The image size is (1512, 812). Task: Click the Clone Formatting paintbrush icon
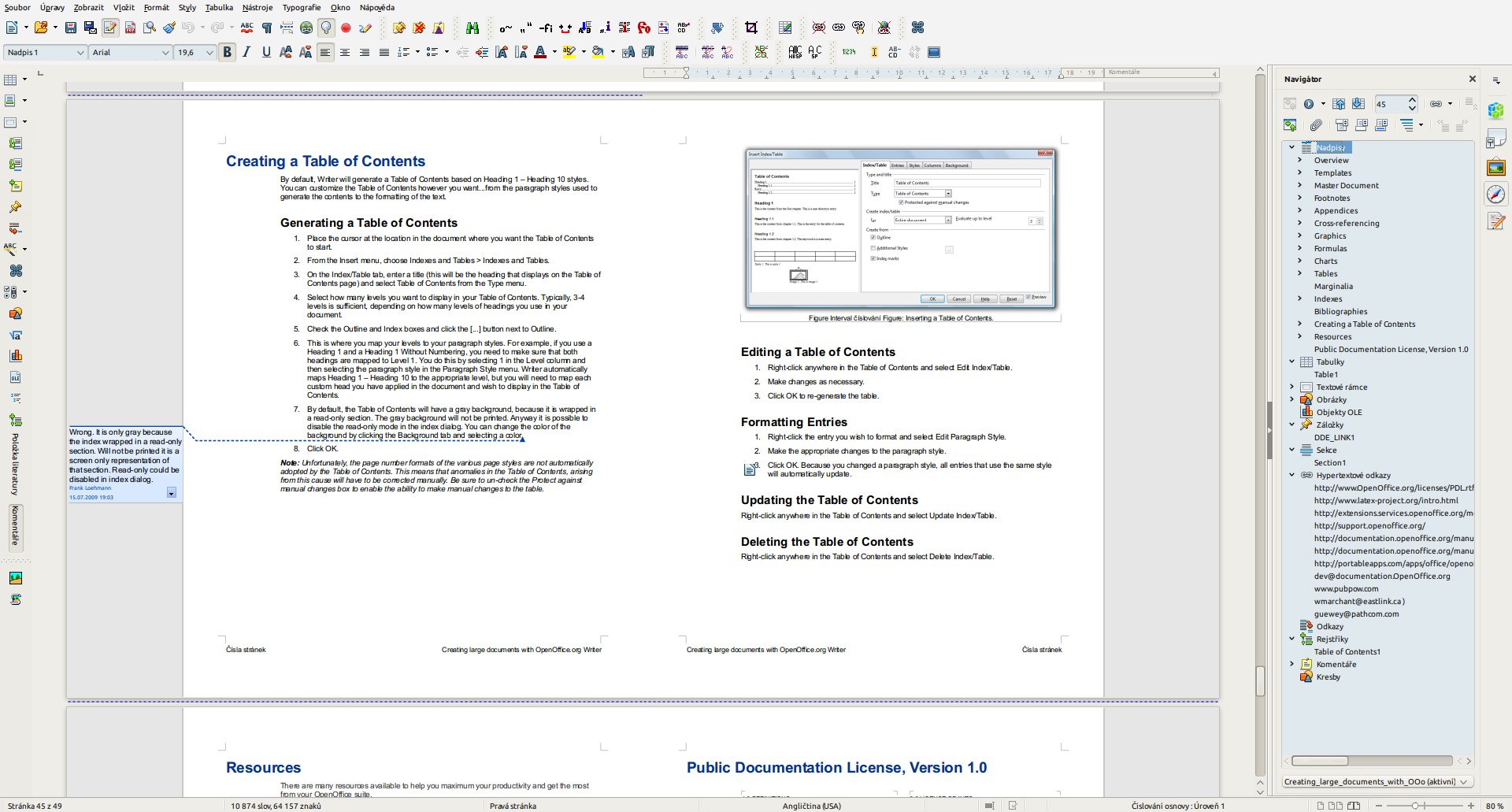(x=169, y=28)
